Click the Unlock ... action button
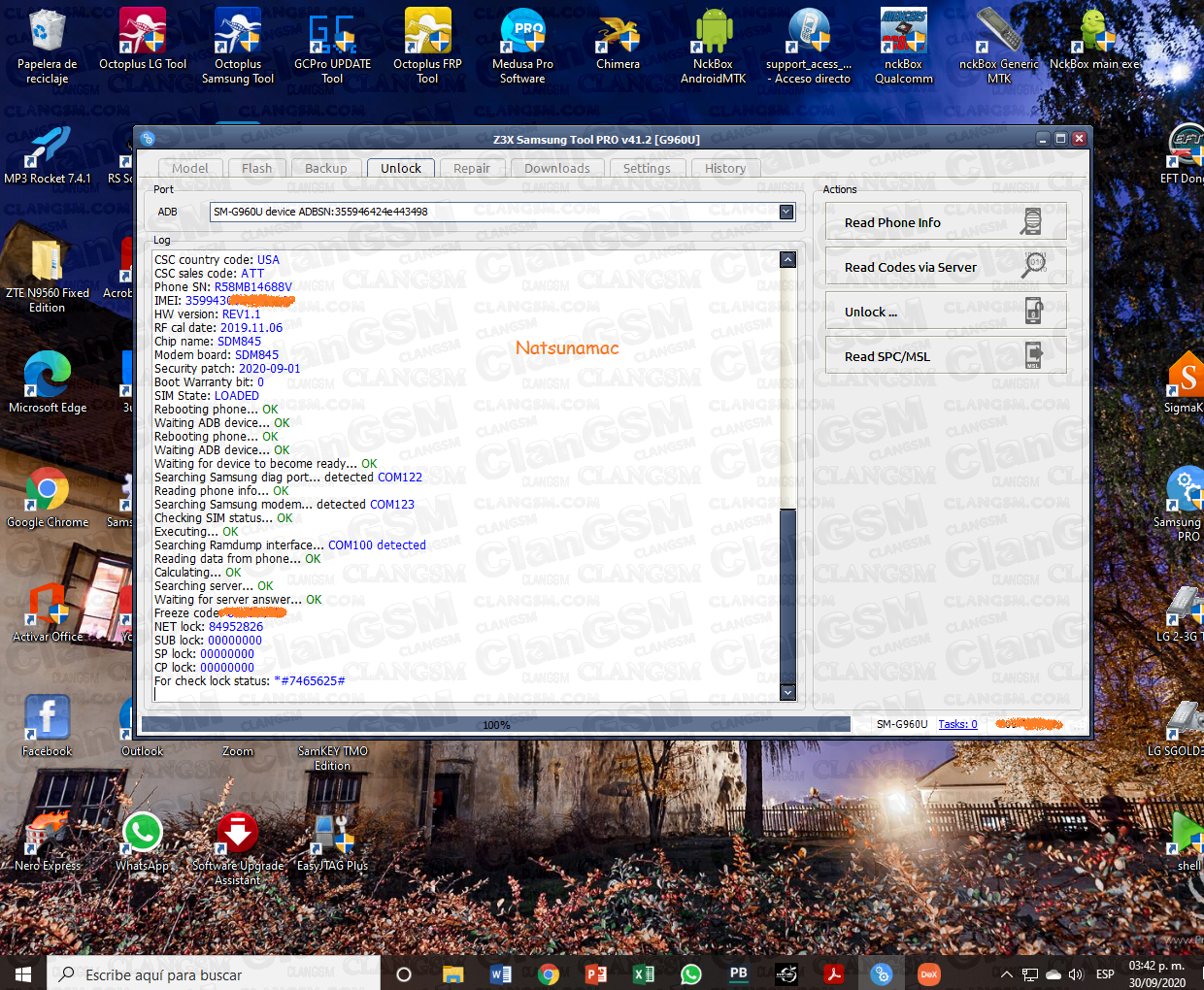Image resolution: width=1204 pixels, height=990 pixels. point(946,312)
